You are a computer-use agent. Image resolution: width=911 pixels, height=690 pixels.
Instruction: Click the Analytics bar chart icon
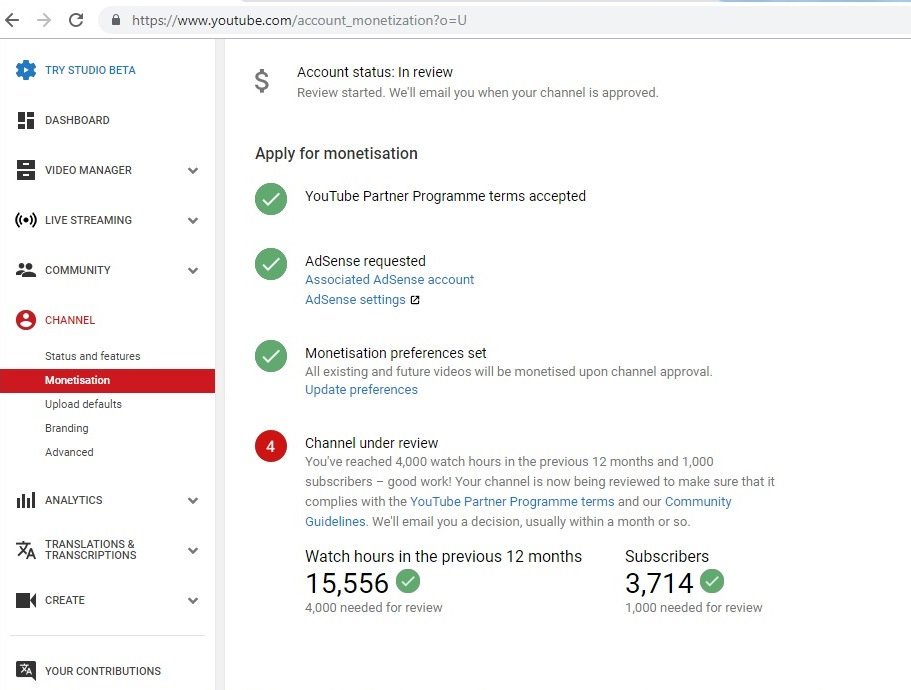[x=26, y=500]
